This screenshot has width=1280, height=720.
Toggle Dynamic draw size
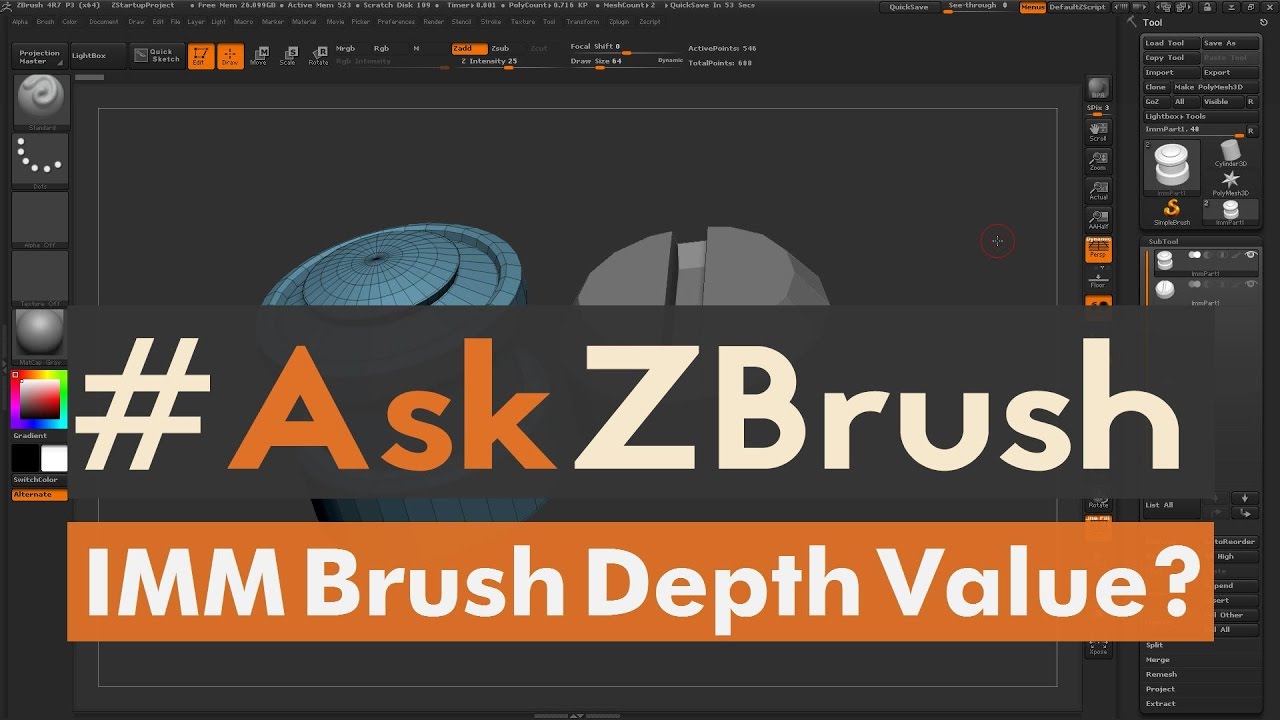tap(670, 61)
